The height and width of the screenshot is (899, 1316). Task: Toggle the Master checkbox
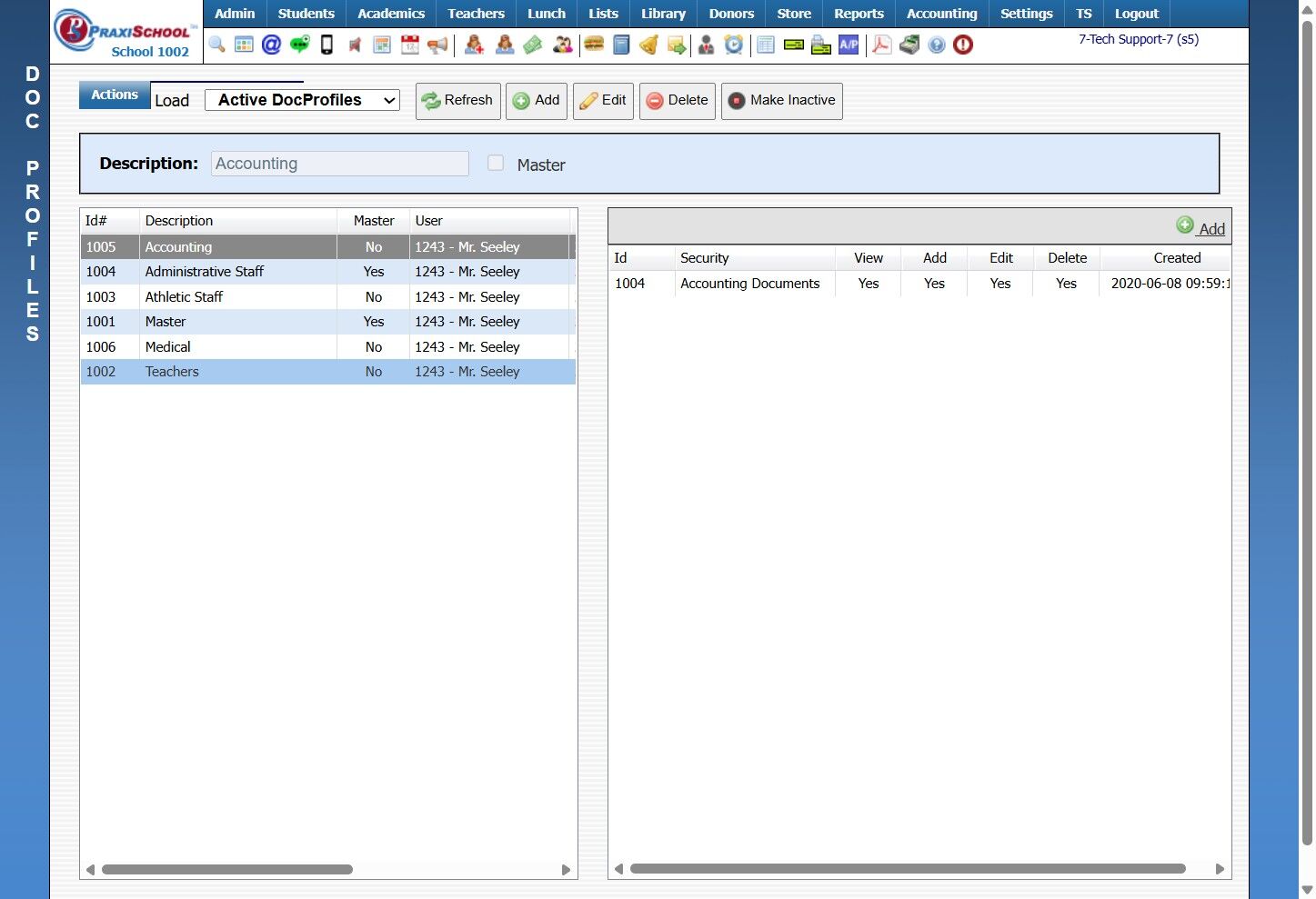click(x=496, y=164)
